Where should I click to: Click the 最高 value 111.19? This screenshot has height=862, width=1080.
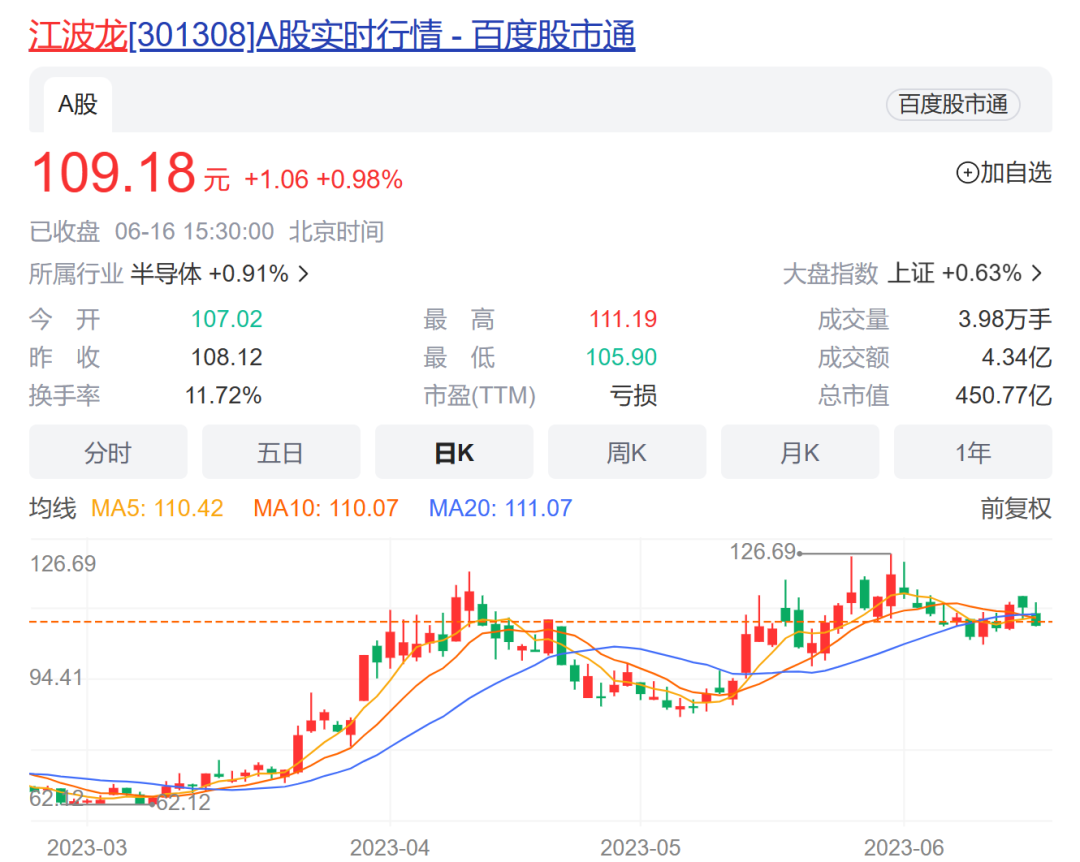click(x=623, y=319)
